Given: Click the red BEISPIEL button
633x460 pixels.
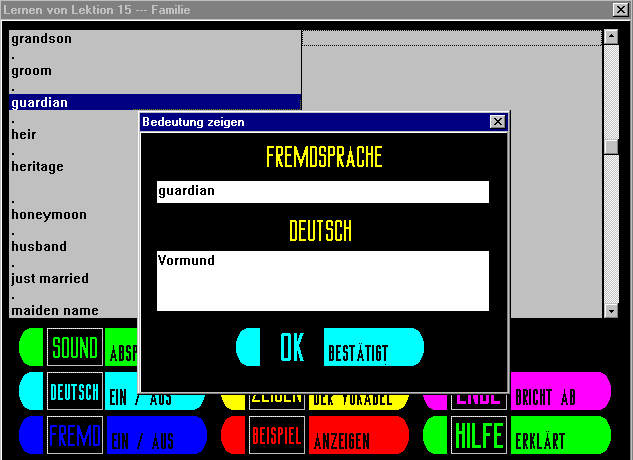Looking at the screenshot, I should click(276, 436).
